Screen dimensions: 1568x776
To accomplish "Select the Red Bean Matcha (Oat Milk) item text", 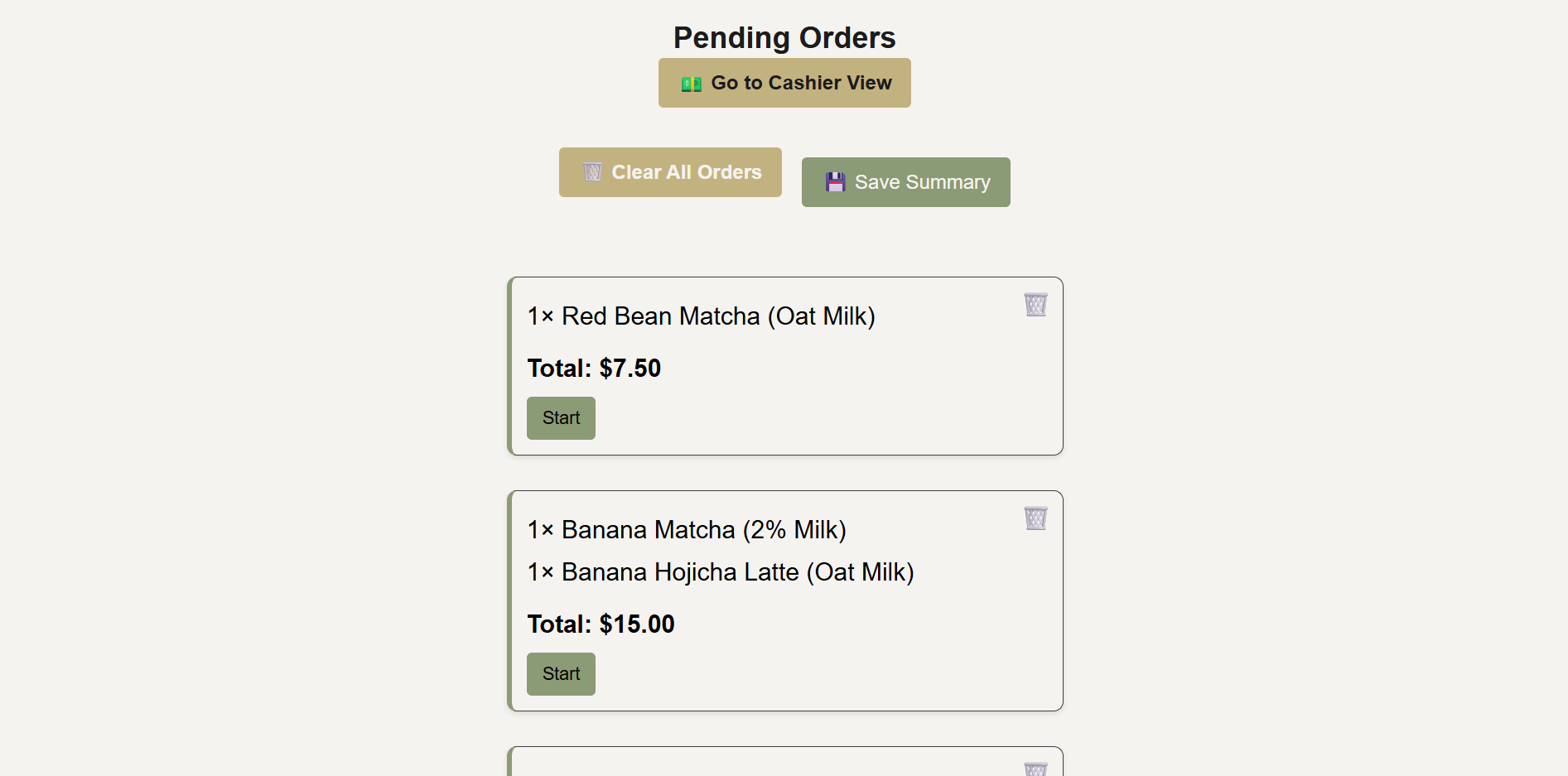I will (x=701, y=316).
